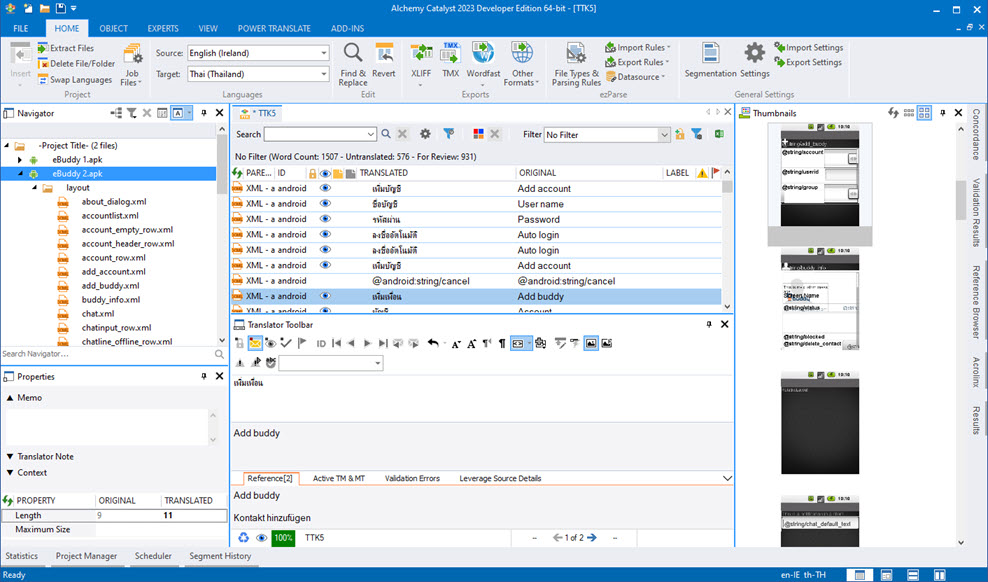Open the Search box dropdown arrow

pos(370,134)
